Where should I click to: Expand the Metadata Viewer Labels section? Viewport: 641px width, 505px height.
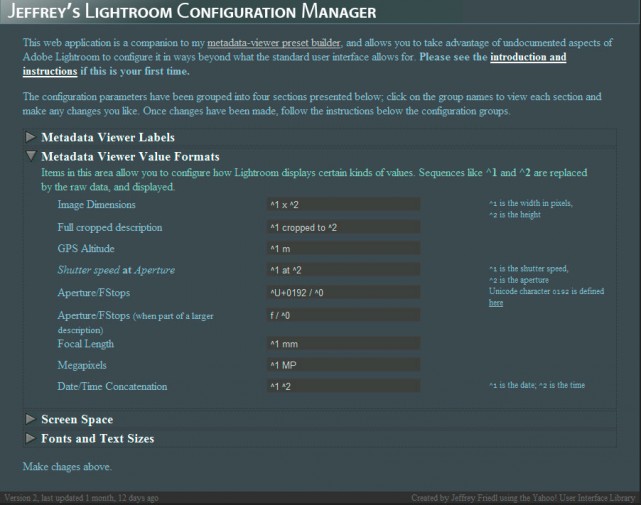[31, 137]
